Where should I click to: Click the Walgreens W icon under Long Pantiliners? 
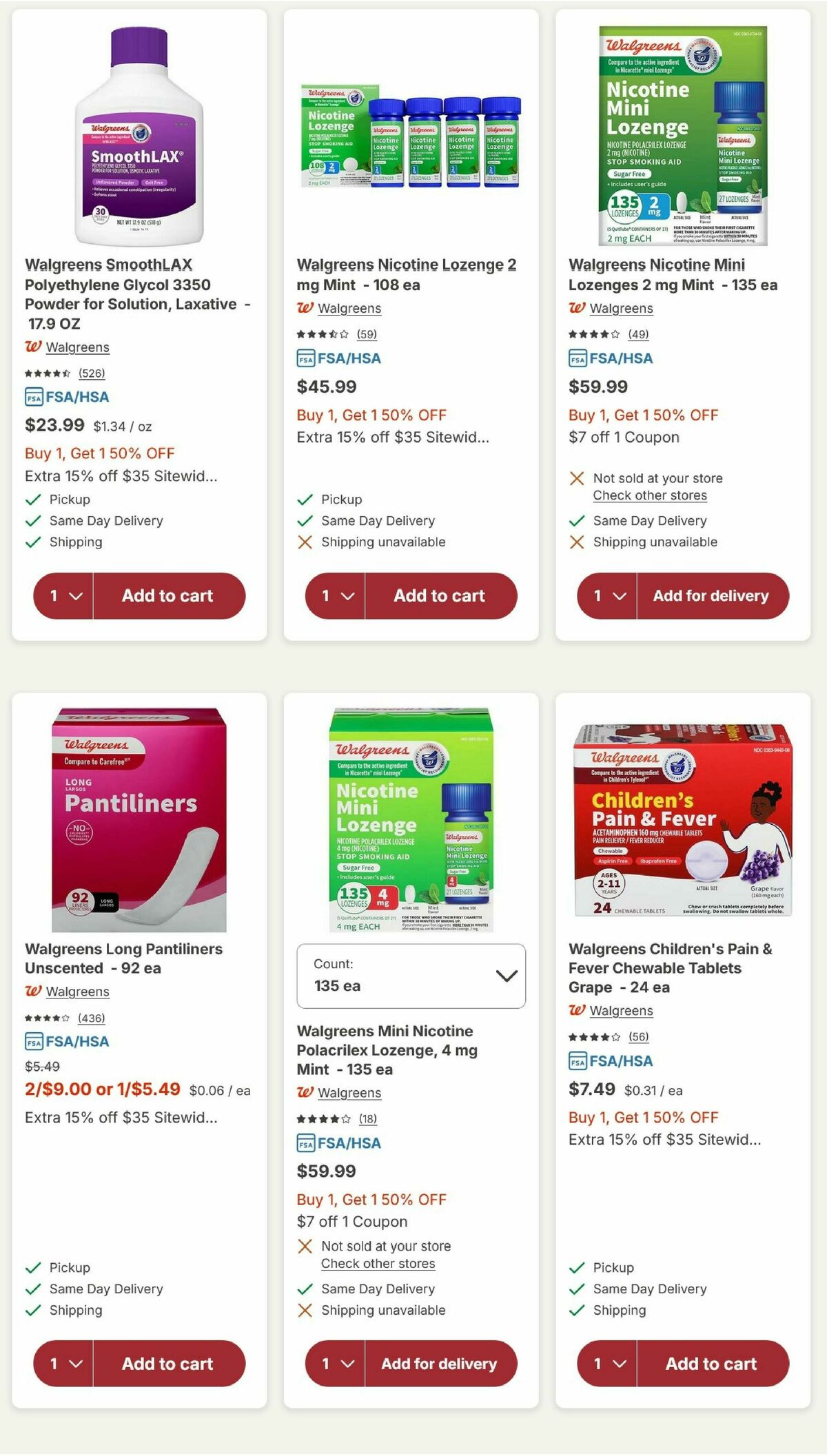(x=32, y=992)
